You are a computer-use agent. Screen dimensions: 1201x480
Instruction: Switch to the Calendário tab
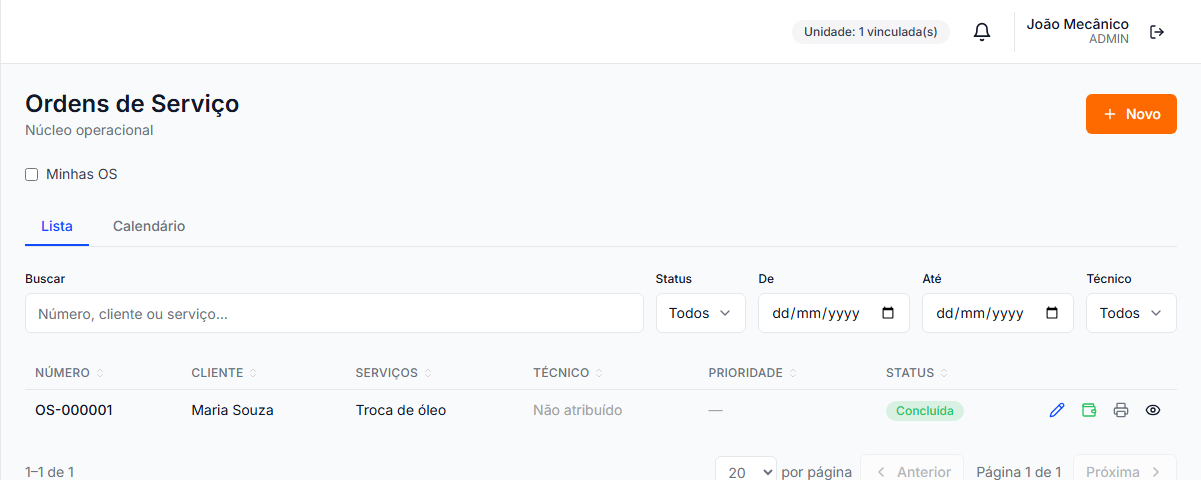click(149, 226)
